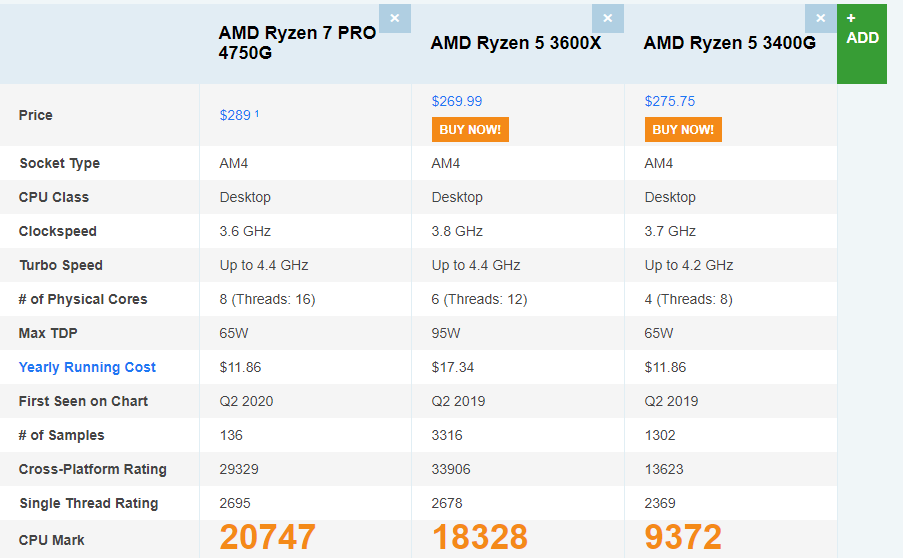Click the Cross-Platform Rating value 33906

451,469
